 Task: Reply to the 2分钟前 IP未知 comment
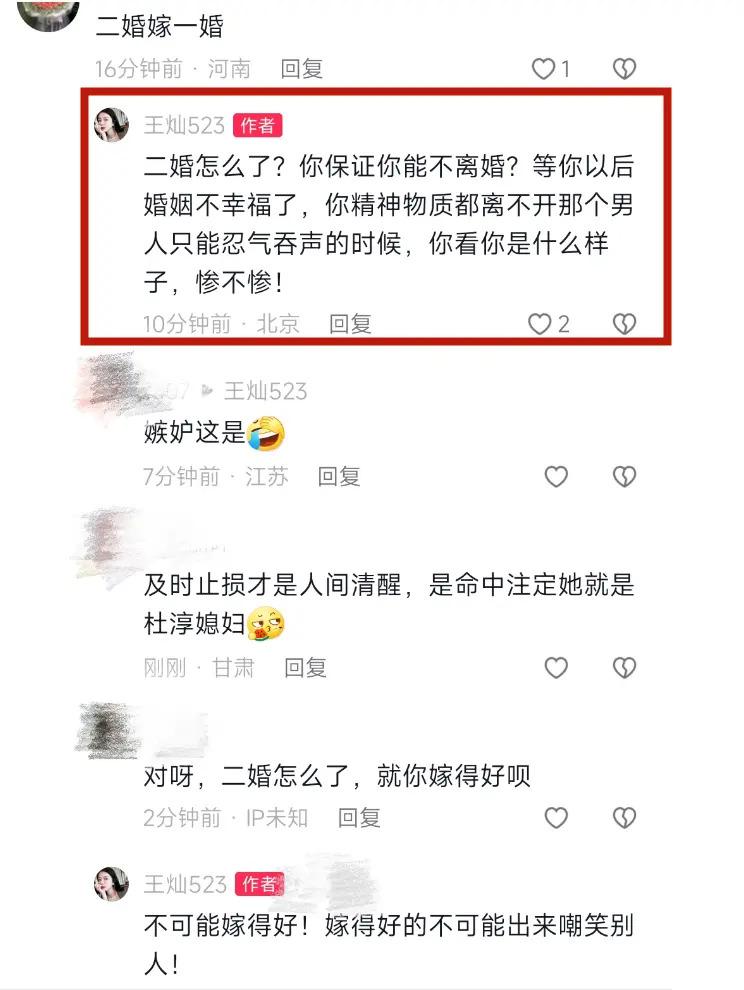click(359, 818)
